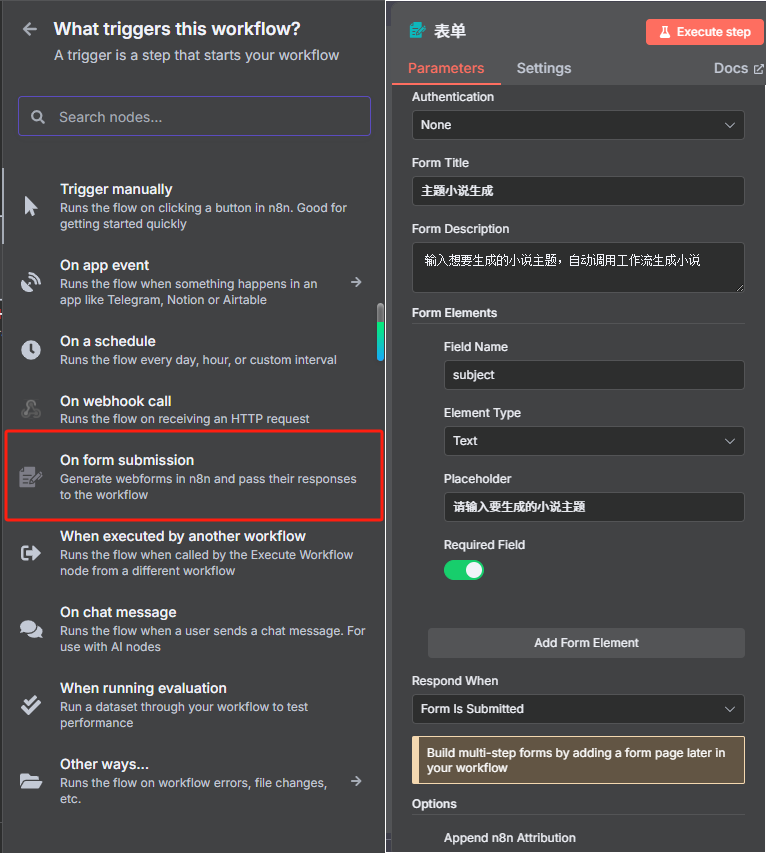The image size is (766, 853).
Task: Toggle the Required Field switch off
Action: pyautogui.click(x=464, y=570)
